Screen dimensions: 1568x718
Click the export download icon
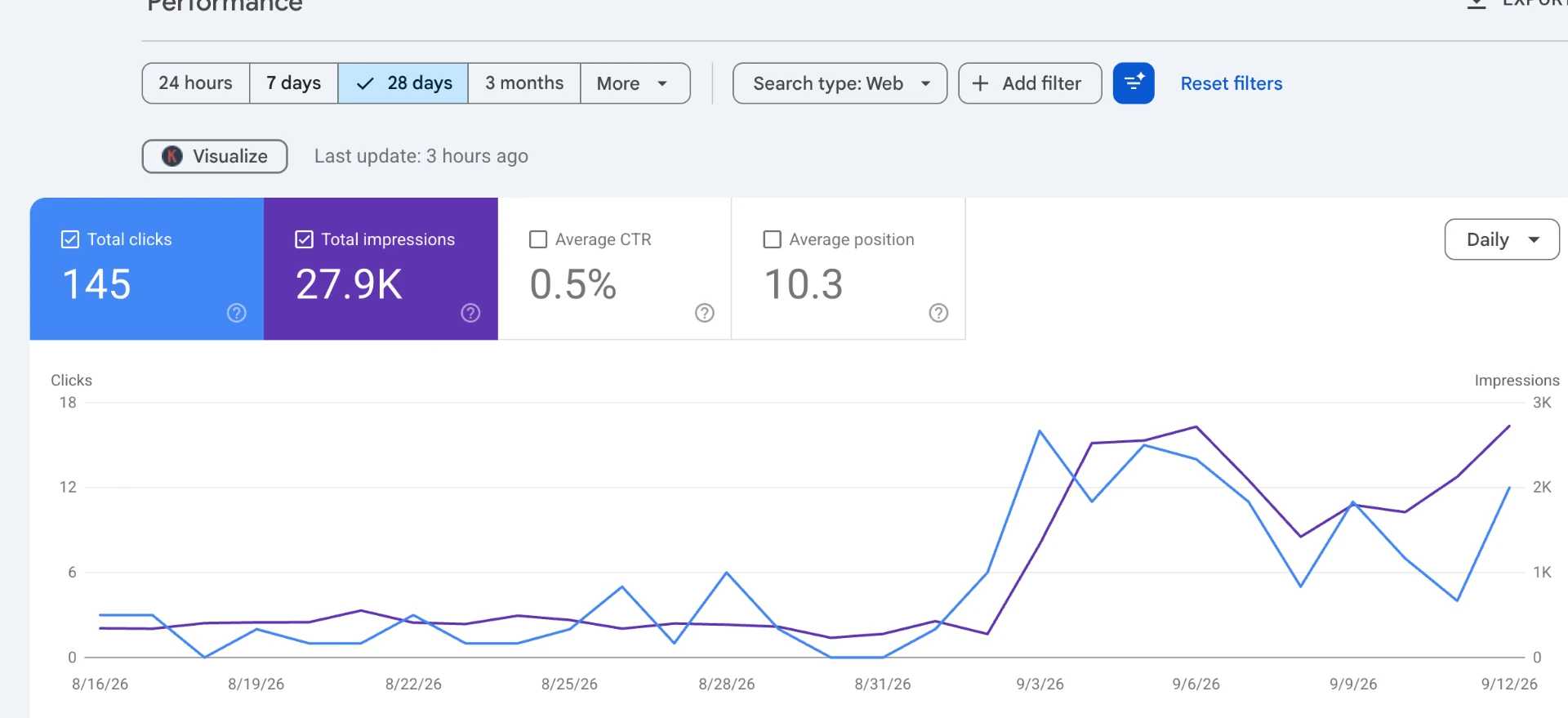[x=1477, y=3]
